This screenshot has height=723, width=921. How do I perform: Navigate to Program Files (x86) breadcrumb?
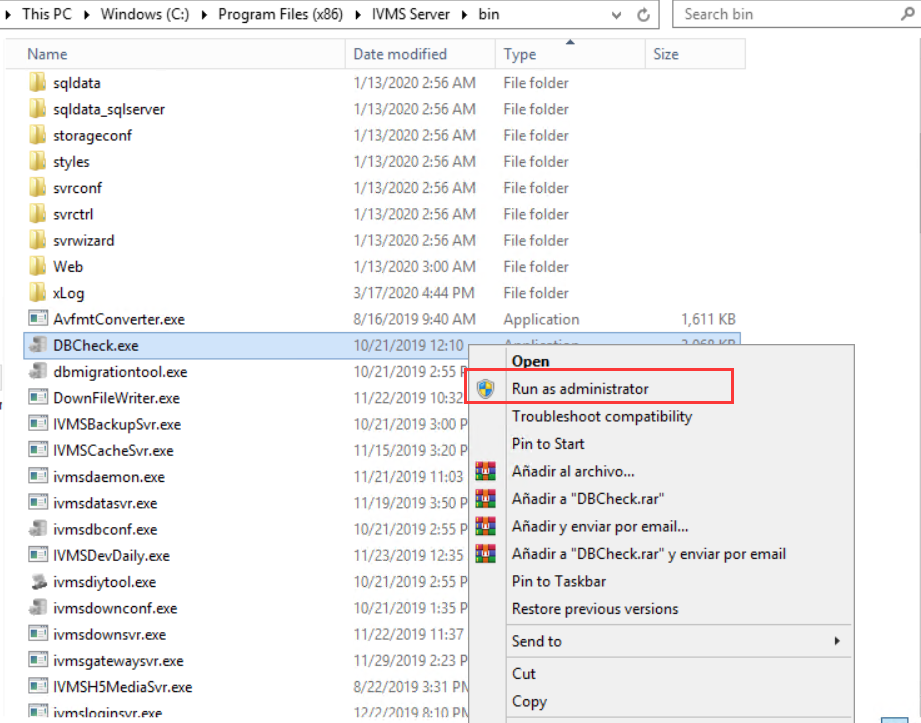coord(280,14)
